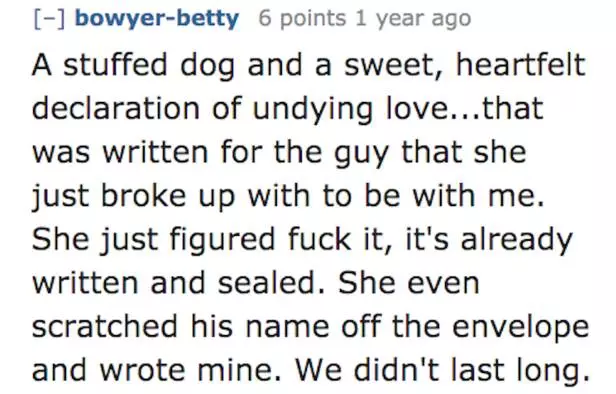Click the word 'love...that' in the second line
The height and width of the screenshot is (394, 616).
pos(465,108)
